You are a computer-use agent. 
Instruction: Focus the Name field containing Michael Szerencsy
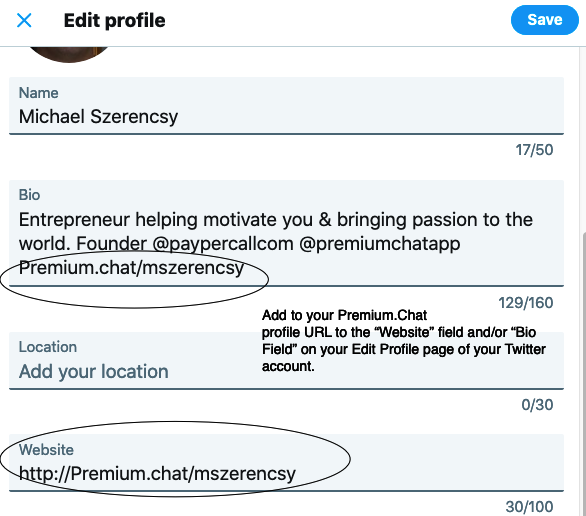[x=286, y=105]
